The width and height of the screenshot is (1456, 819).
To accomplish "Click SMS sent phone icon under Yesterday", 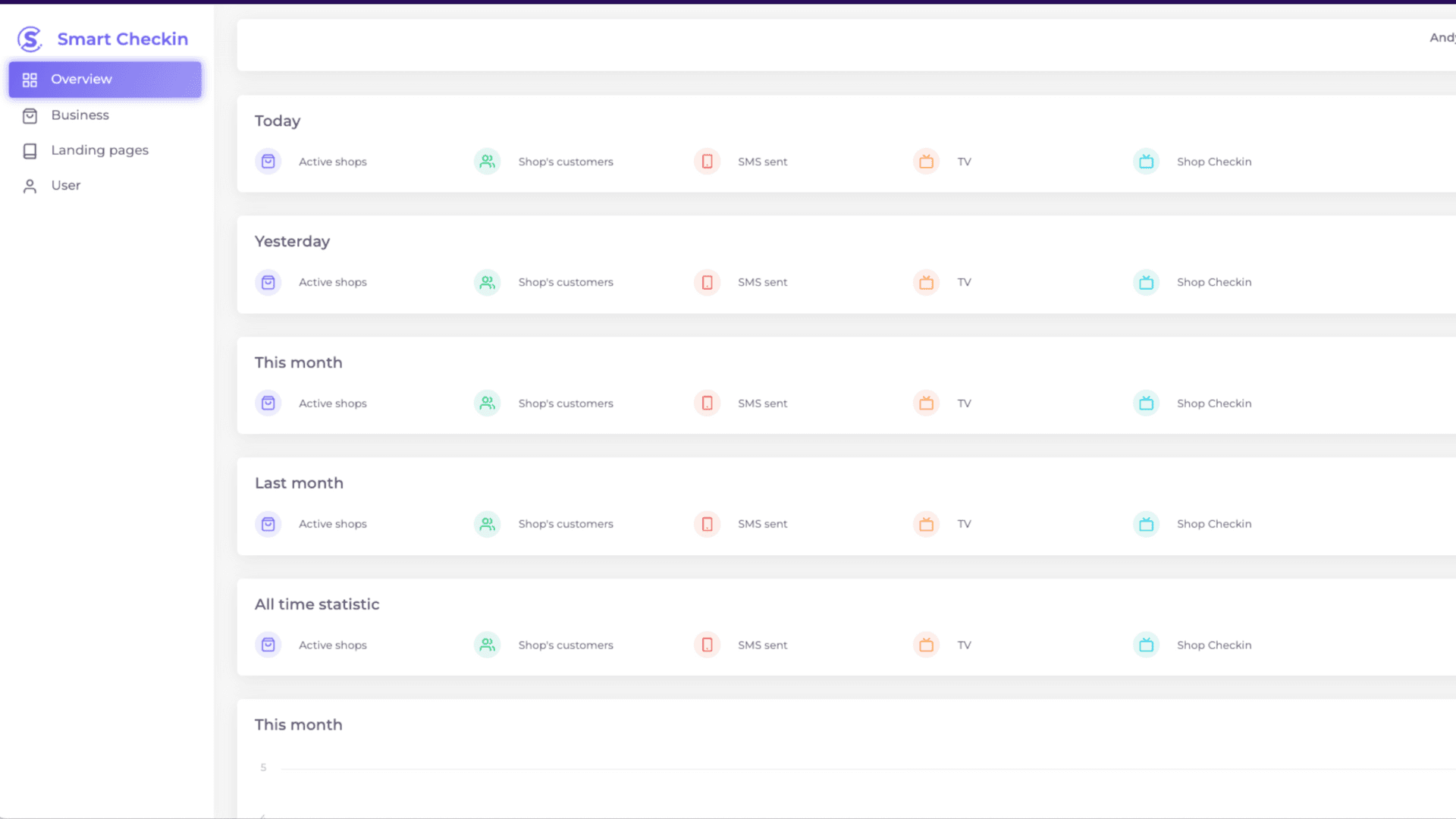I will coord(707,282).
